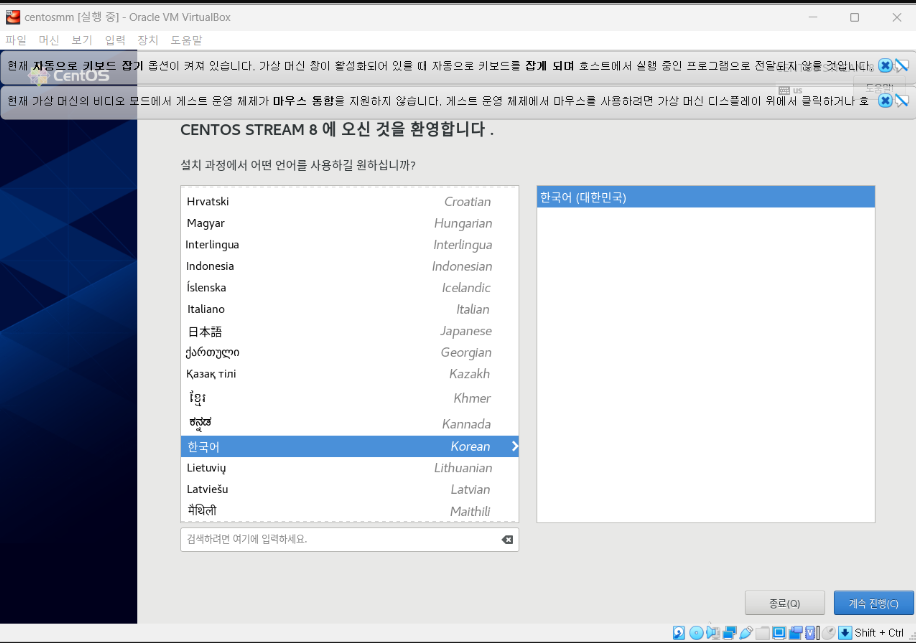
Task: Select 한국어 Korean language row
Action: [349, 446]
